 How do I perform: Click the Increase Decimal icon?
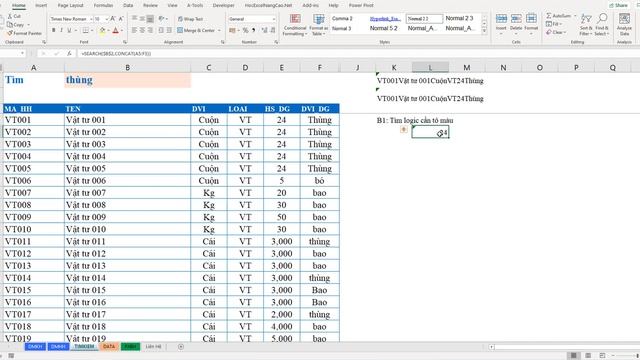264,31
